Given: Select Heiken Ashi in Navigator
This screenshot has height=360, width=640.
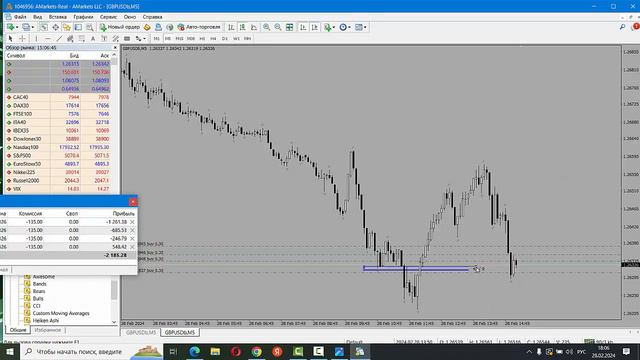Looking at the screenshot, I should click(45, 321).
